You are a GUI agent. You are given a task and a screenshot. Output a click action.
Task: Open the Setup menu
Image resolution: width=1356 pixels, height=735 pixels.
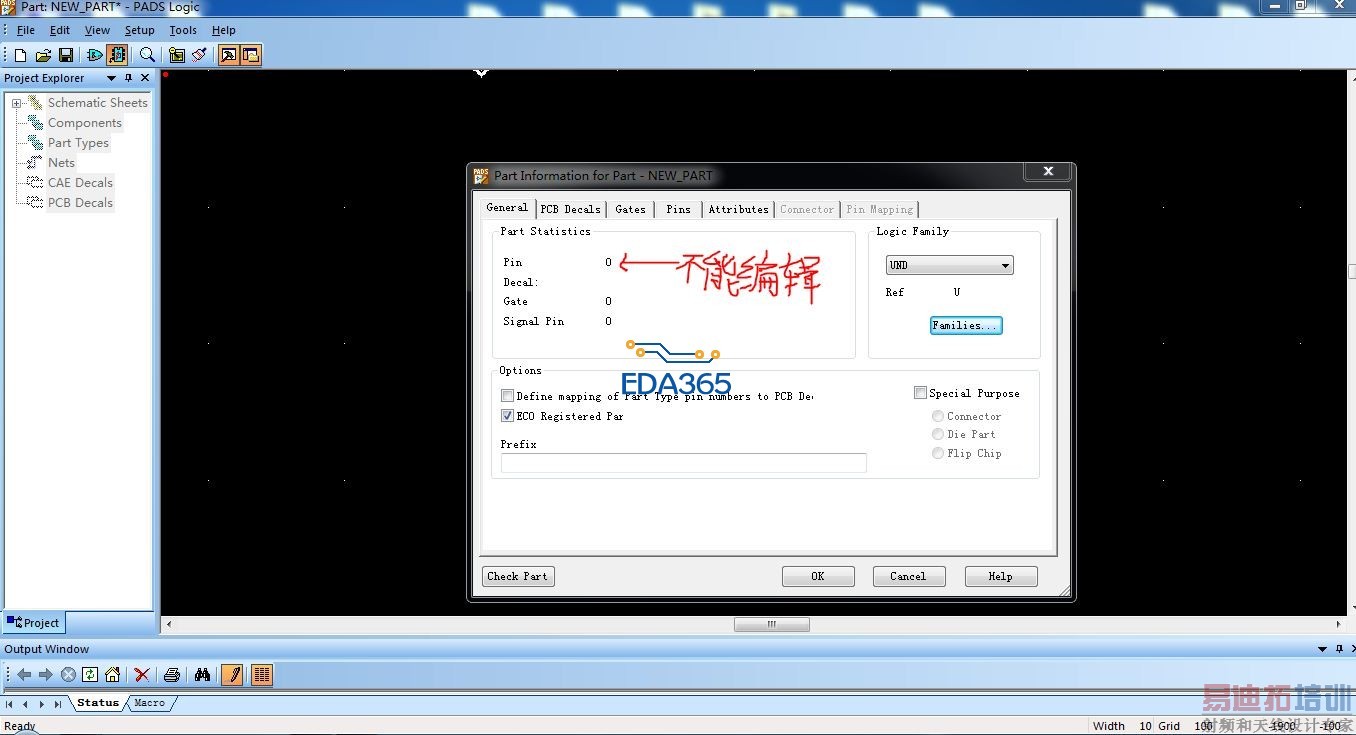(x=140, y=30)
